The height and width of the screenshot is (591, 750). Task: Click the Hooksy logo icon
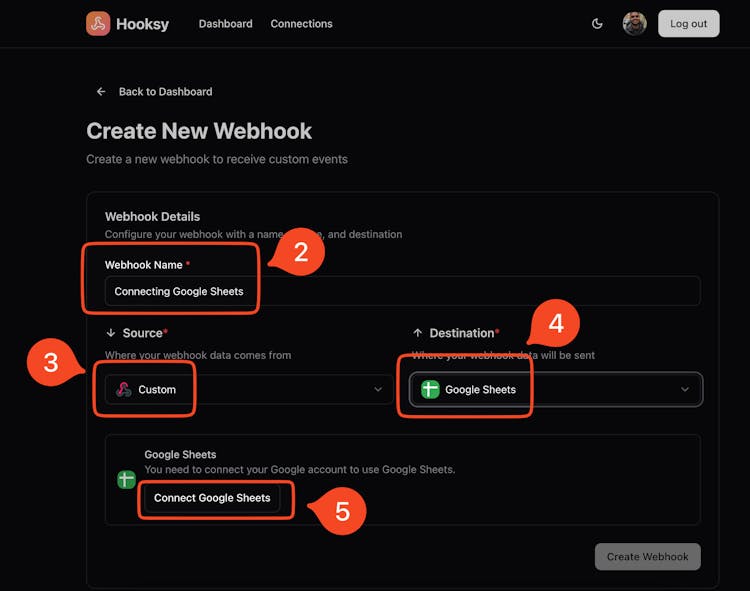coord(98,23)
